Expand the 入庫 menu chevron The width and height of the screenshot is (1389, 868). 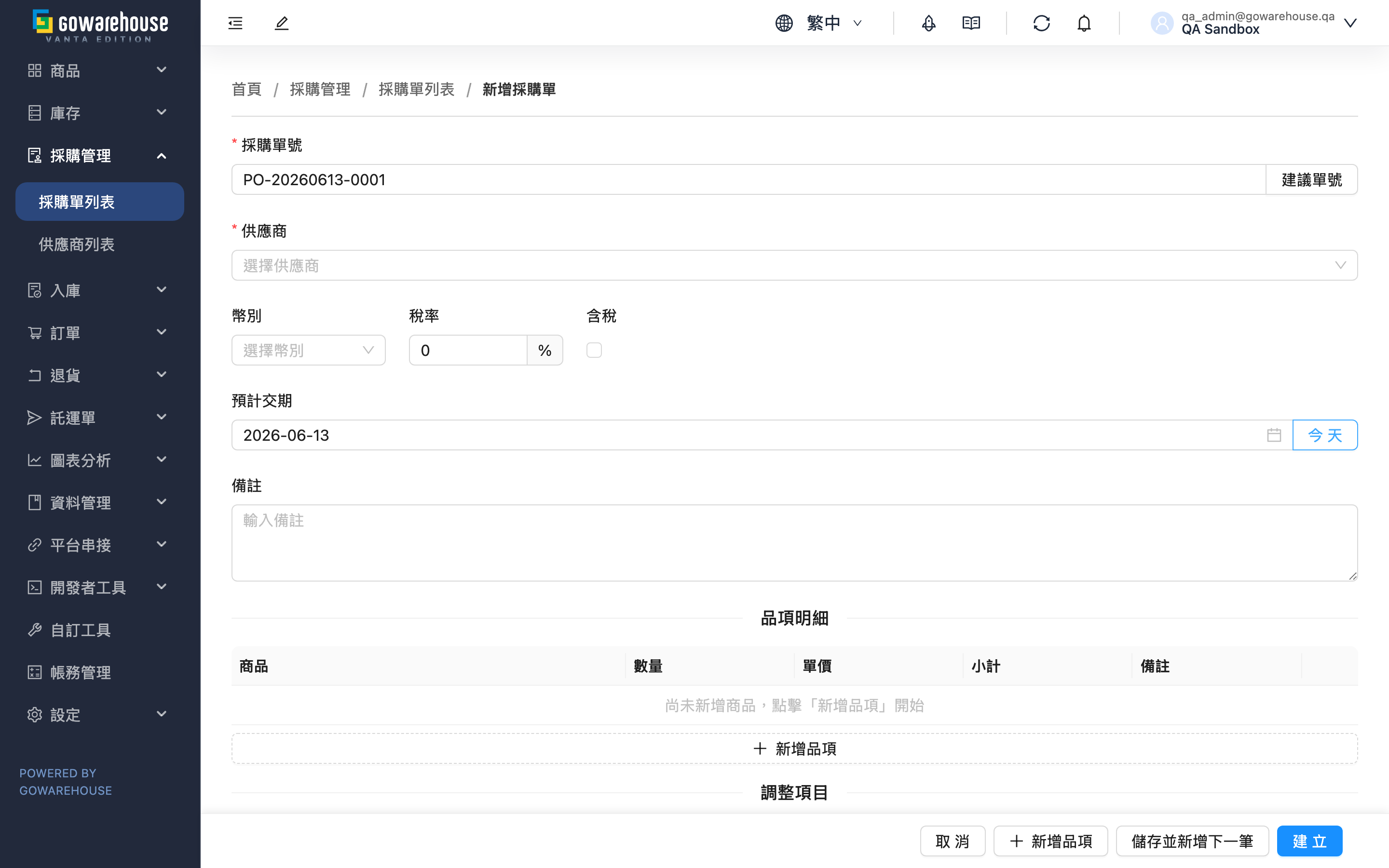click(162, 289)
